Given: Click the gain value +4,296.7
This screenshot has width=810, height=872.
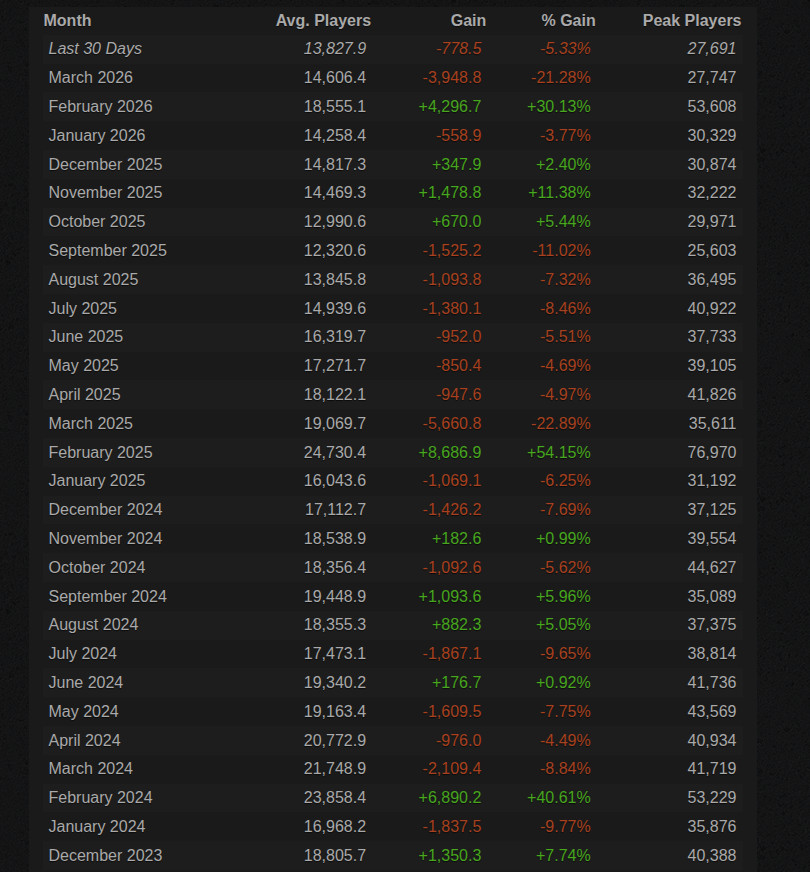Looking at the screenshot, I should (450, 107).
